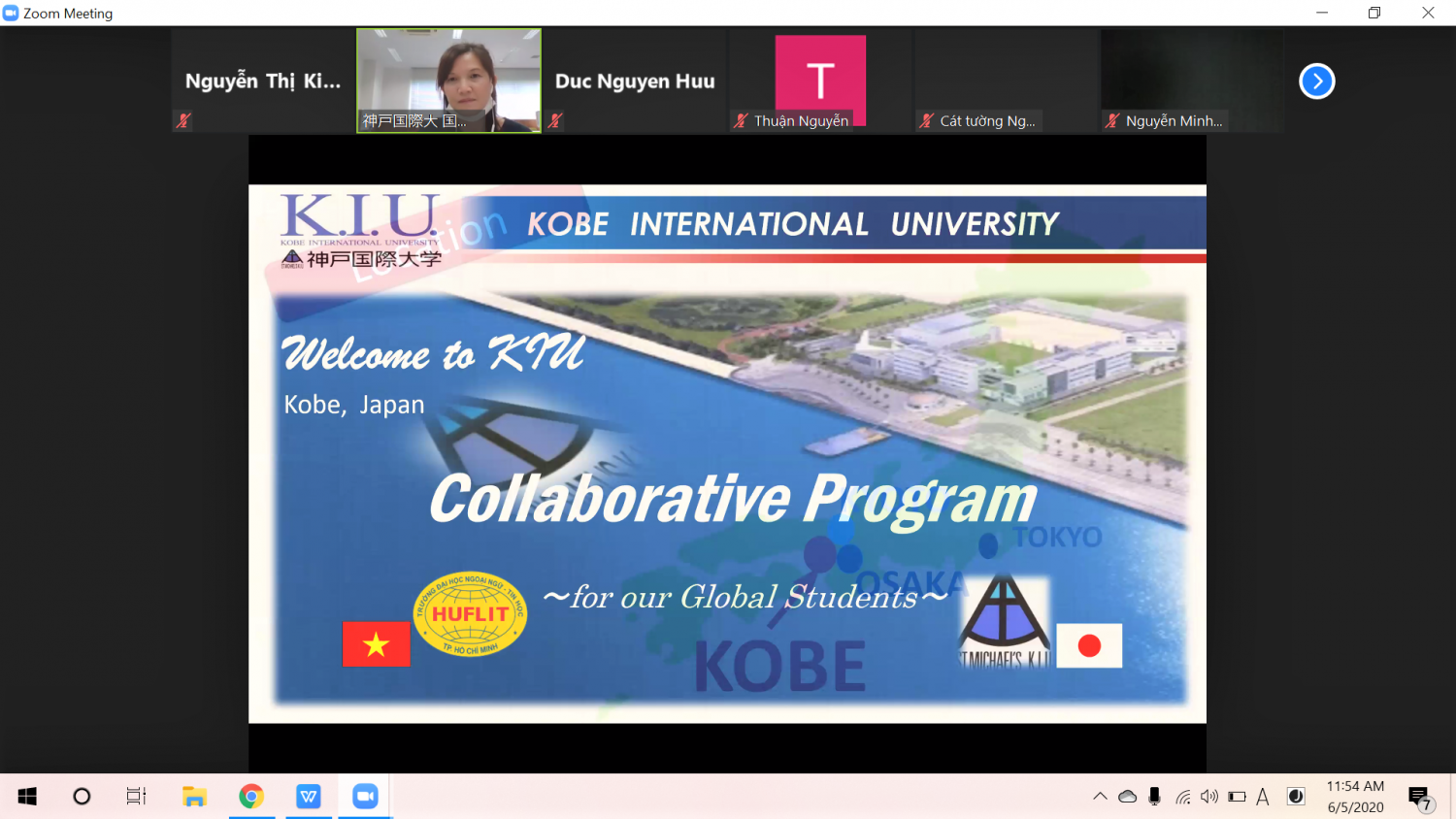1456x819 pixels.
Task: Select the live video of the 神戸国際大 participant
Action: tap(448, 81)
